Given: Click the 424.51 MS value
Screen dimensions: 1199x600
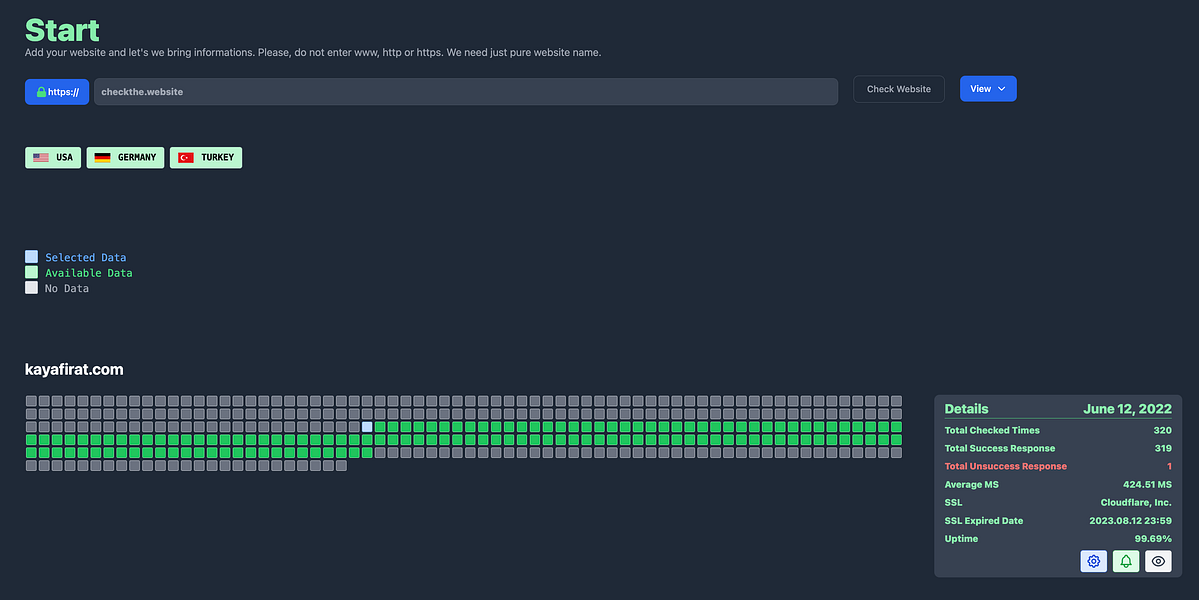Looking at the screenshot, I should (1148, 485).
